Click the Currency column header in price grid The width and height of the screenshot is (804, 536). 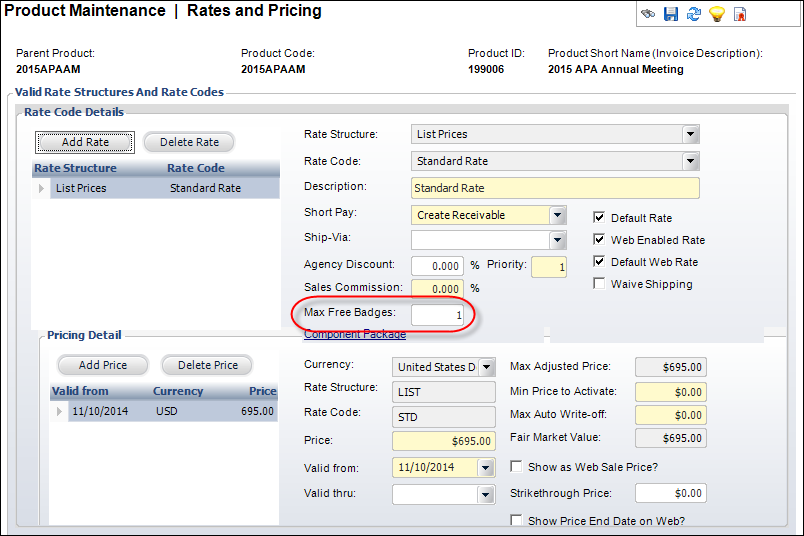click(x=178, y=391)
